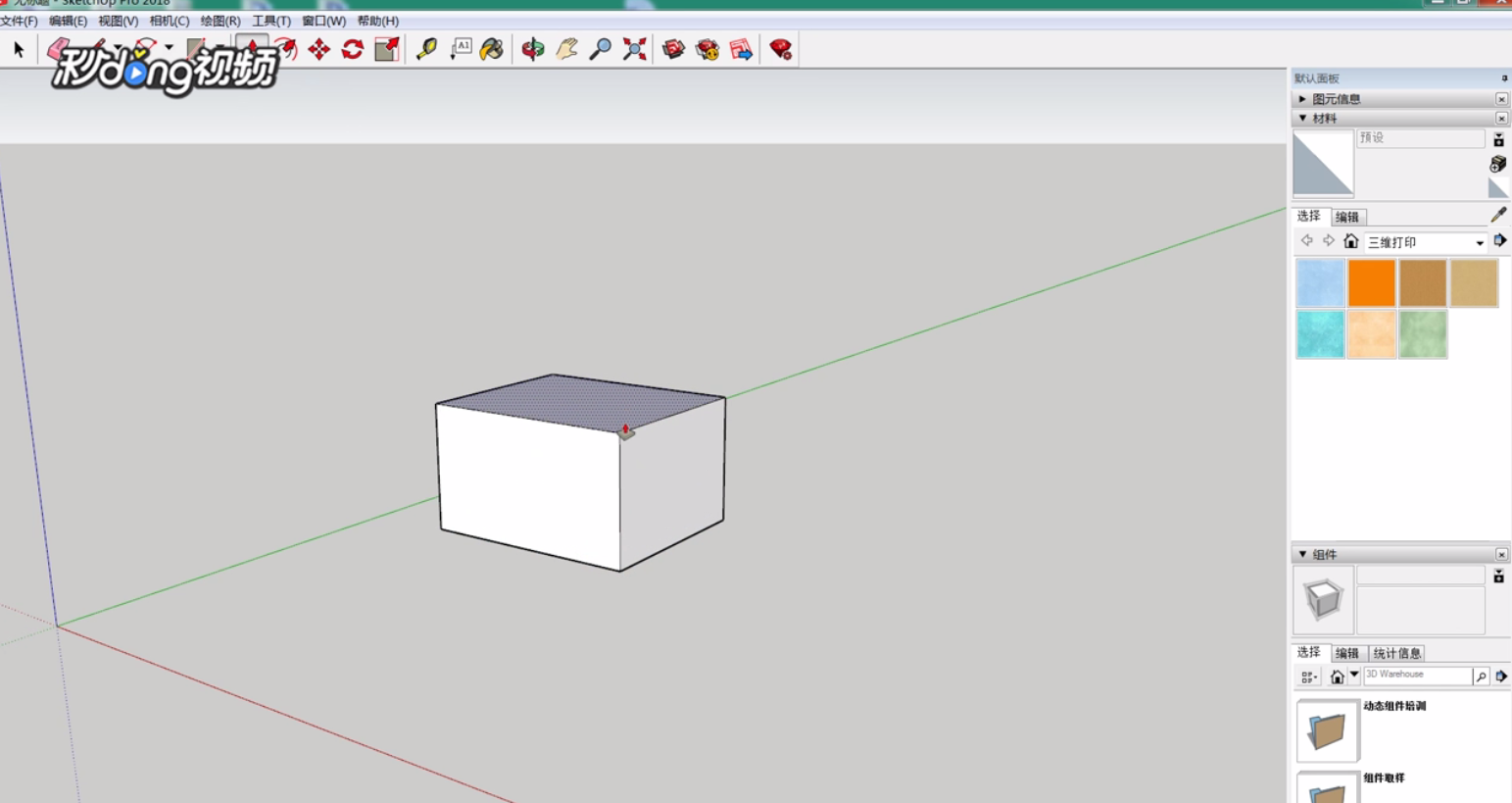
Task: Open the 三维打印 materials collection dropdown
Action: click(x=1480, y=242)
